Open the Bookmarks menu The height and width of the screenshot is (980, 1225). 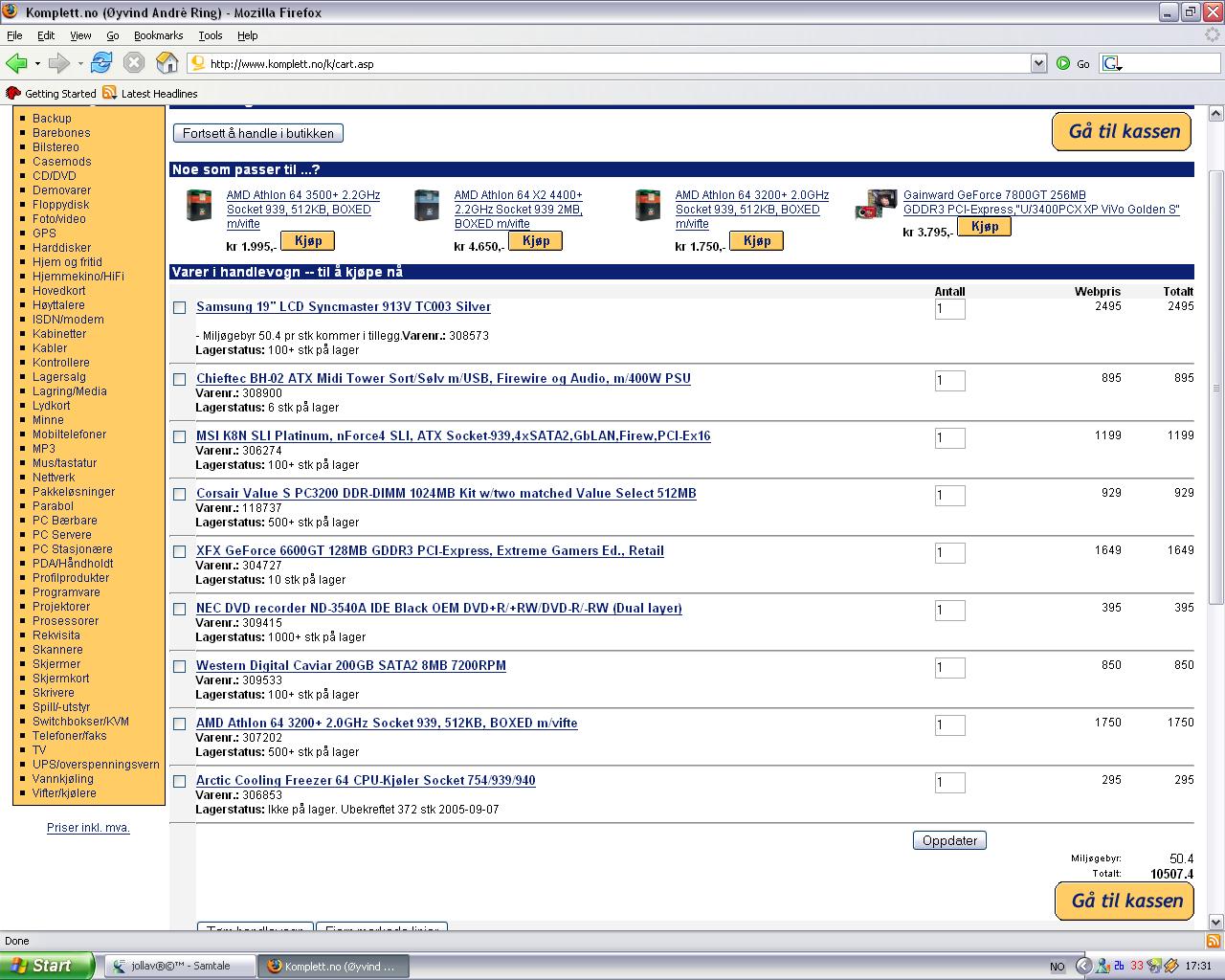pyautogui.click(x=158, y=35)
